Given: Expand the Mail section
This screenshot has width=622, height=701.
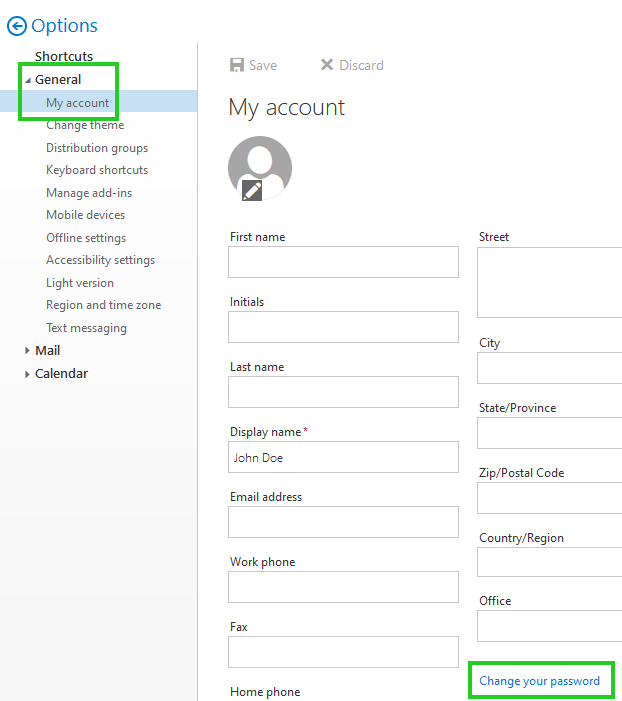Looking at the screenshot, I should pos(28,351).
